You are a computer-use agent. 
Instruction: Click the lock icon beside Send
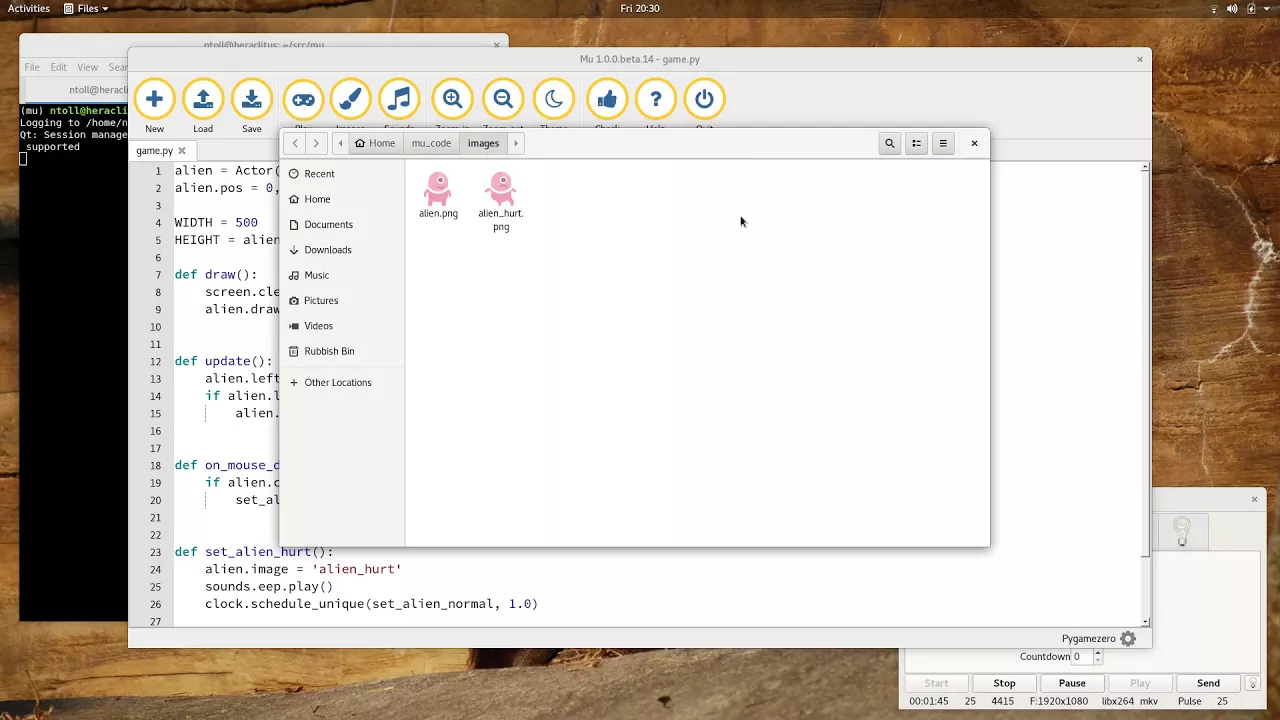1252,683
